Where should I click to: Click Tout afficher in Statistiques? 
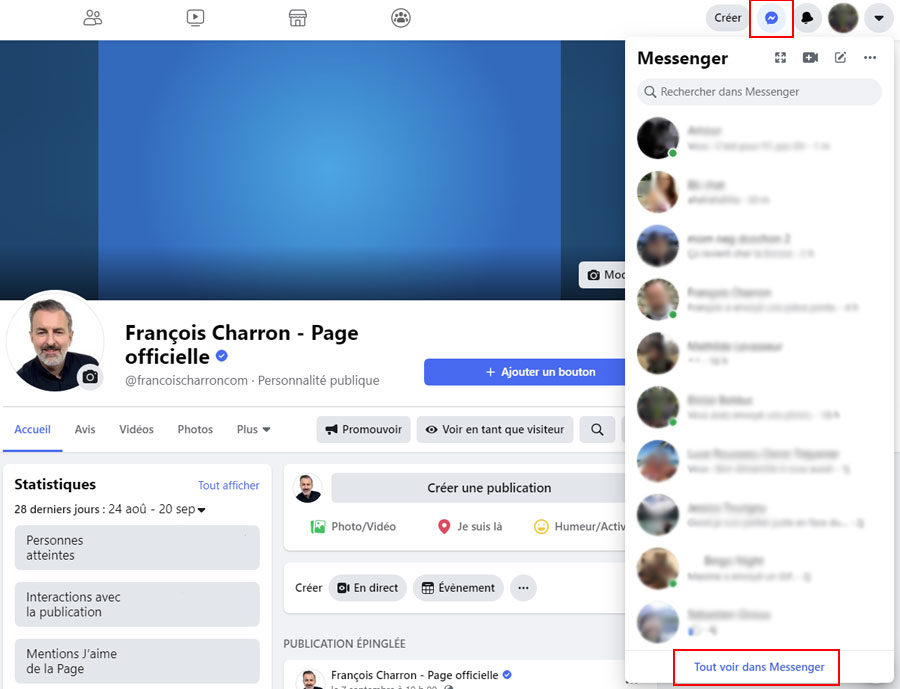click(x=228, y=485)
